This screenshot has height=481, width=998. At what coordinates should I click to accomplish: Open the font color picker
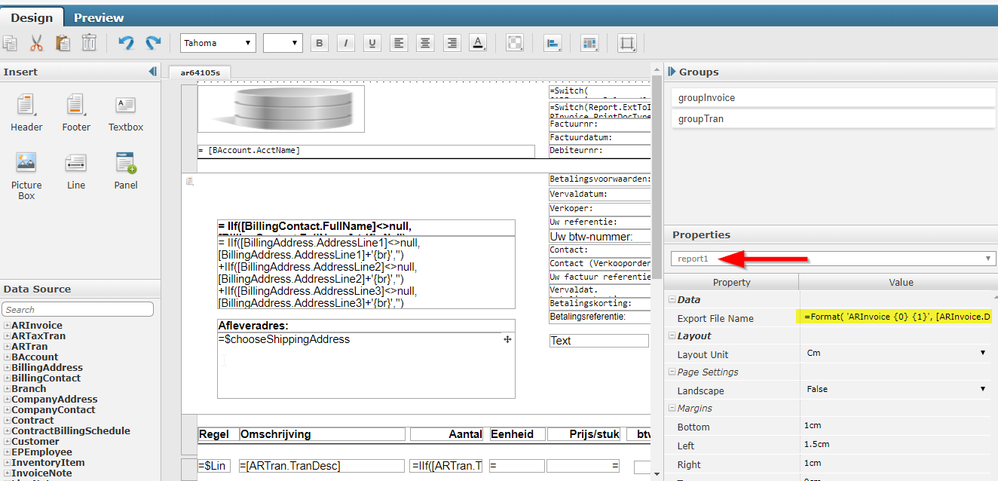tap(478, 43)
